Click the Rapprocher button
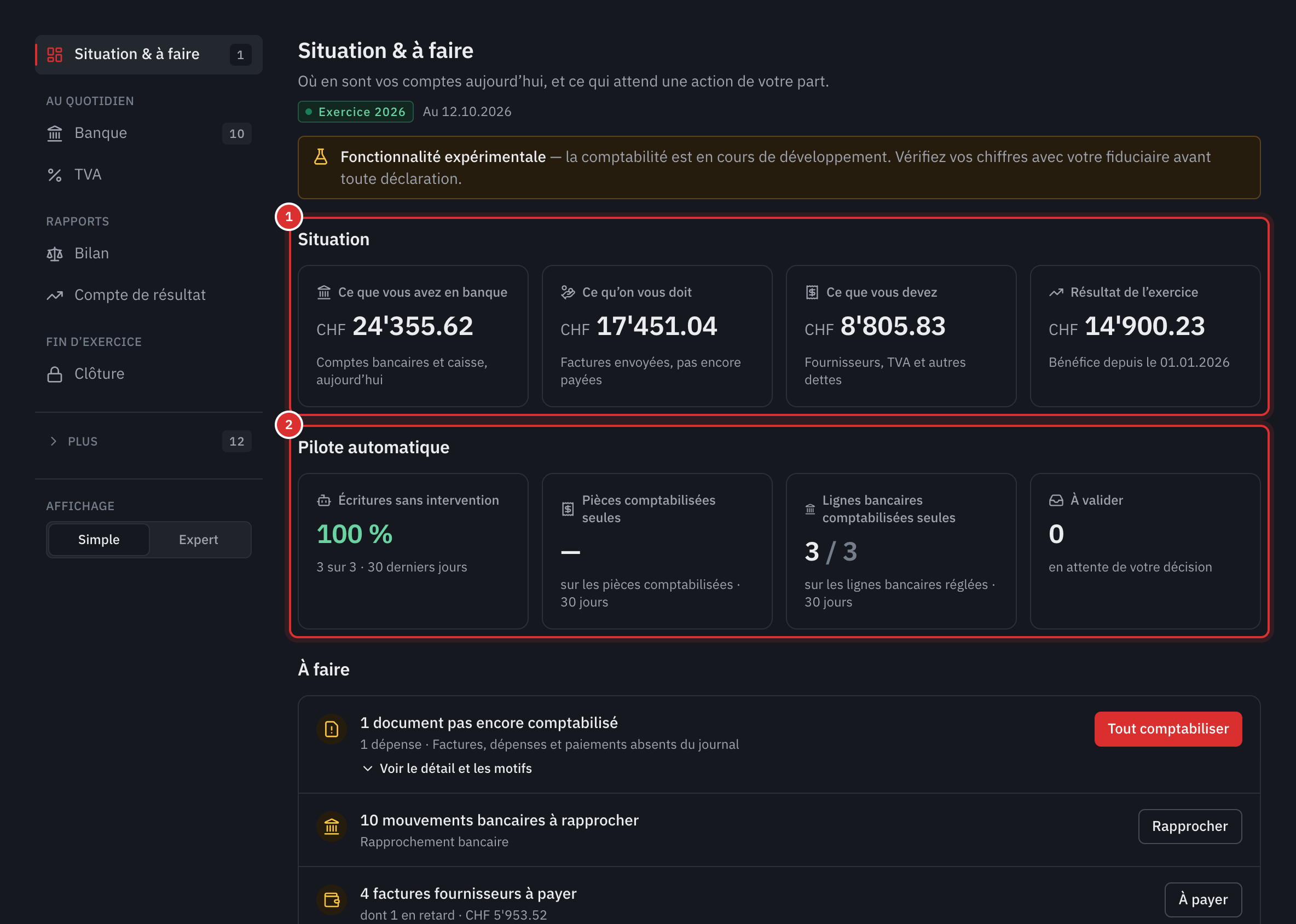The height and width of the screenshot is (924, 1296). coord(1190,826)
